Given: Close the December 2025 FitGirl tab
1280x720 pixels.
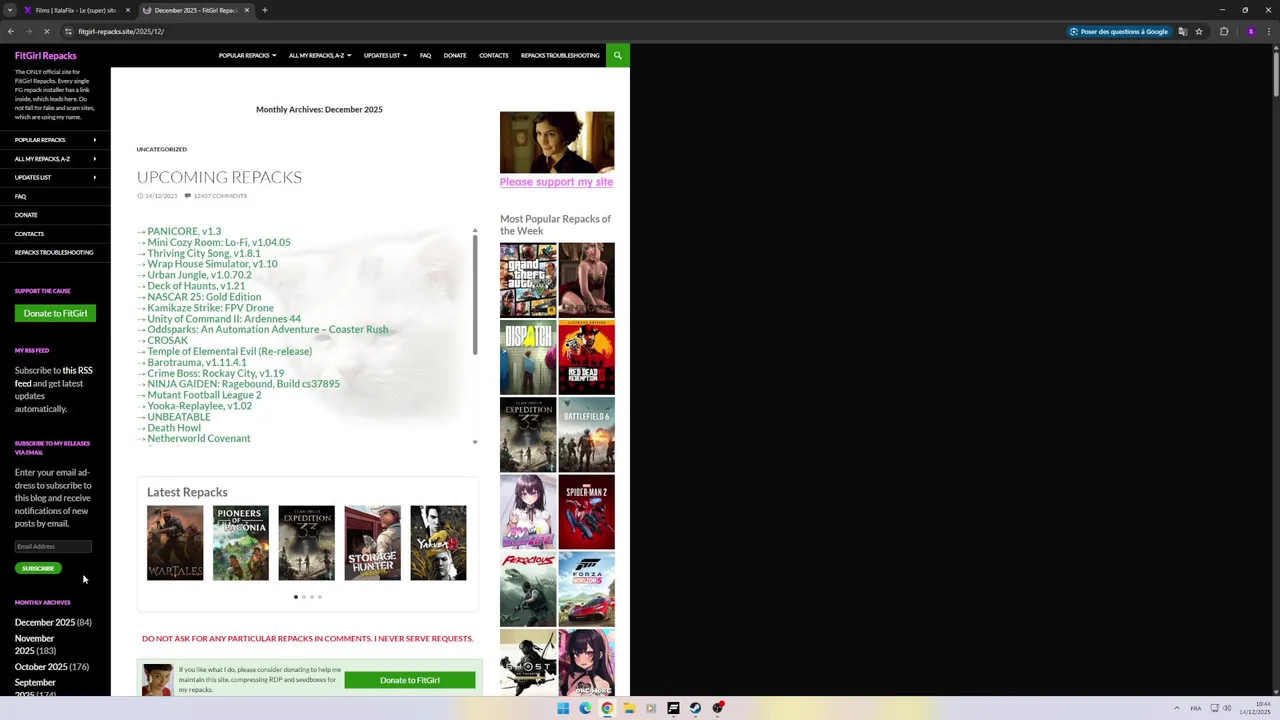Looking at the screenshot, I should 247,10.
